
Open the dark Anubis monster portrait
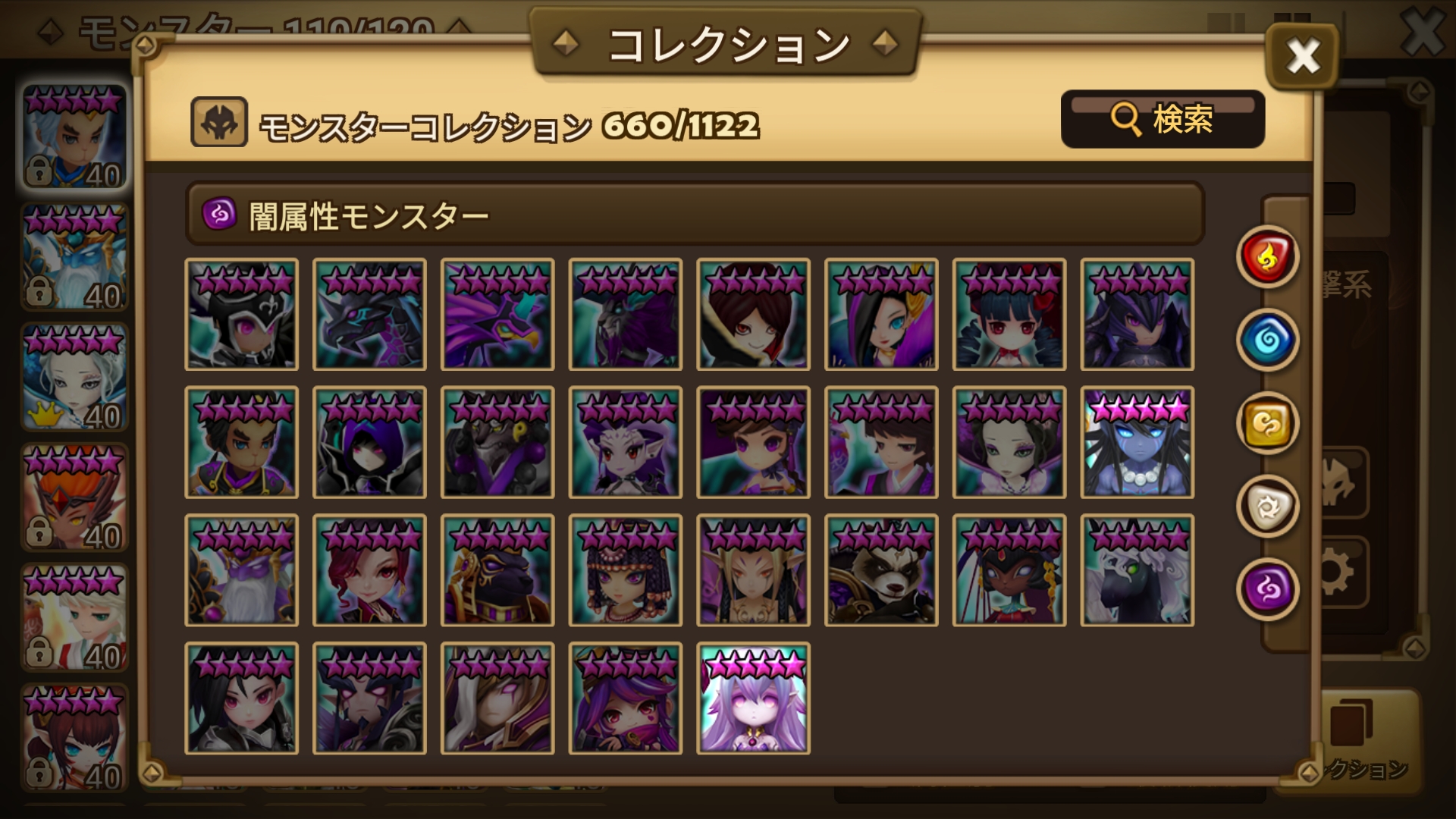[x=497, y=570]
